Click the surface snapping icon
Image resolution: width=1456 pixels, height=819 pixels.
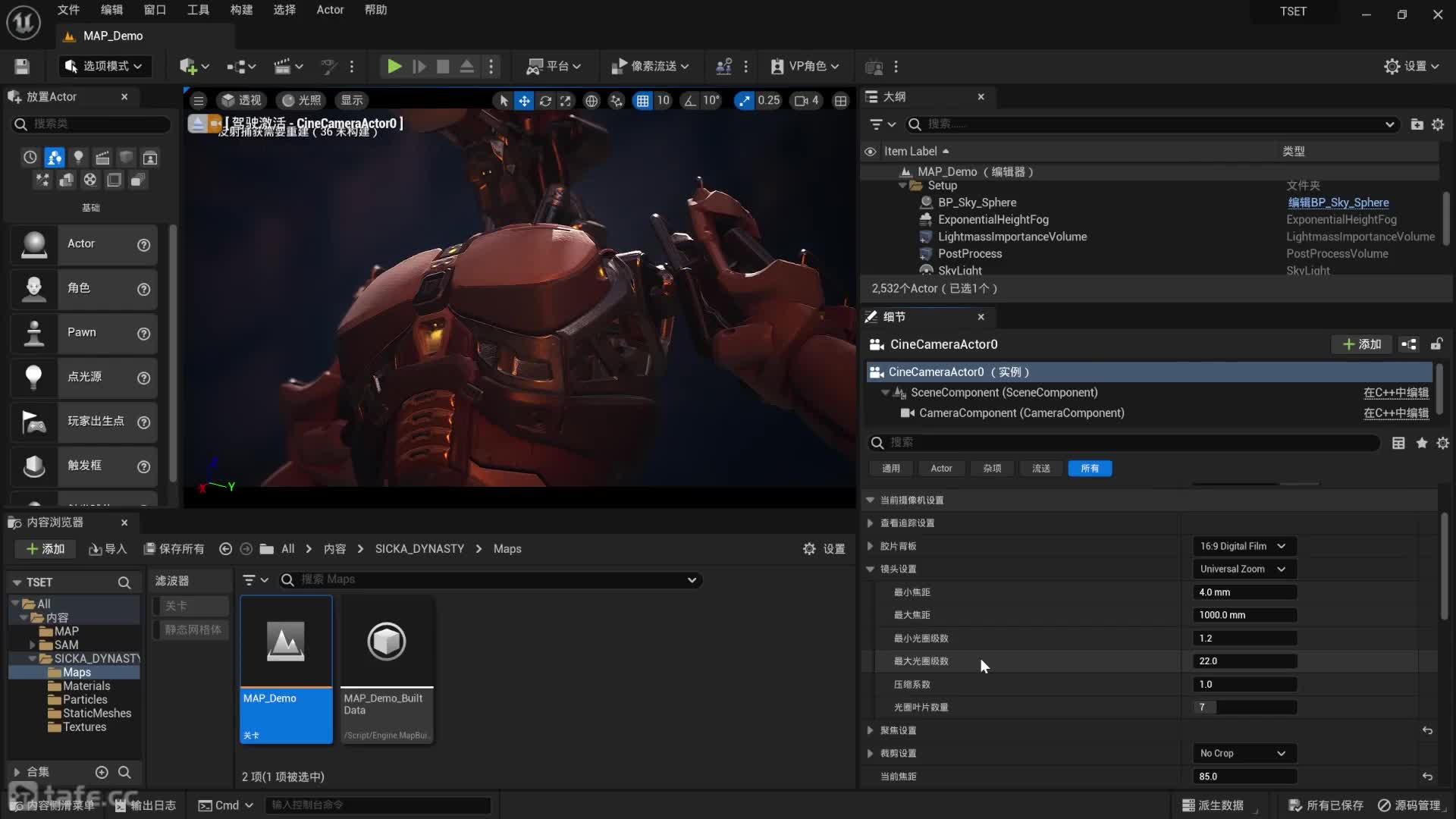pos(617,100)
